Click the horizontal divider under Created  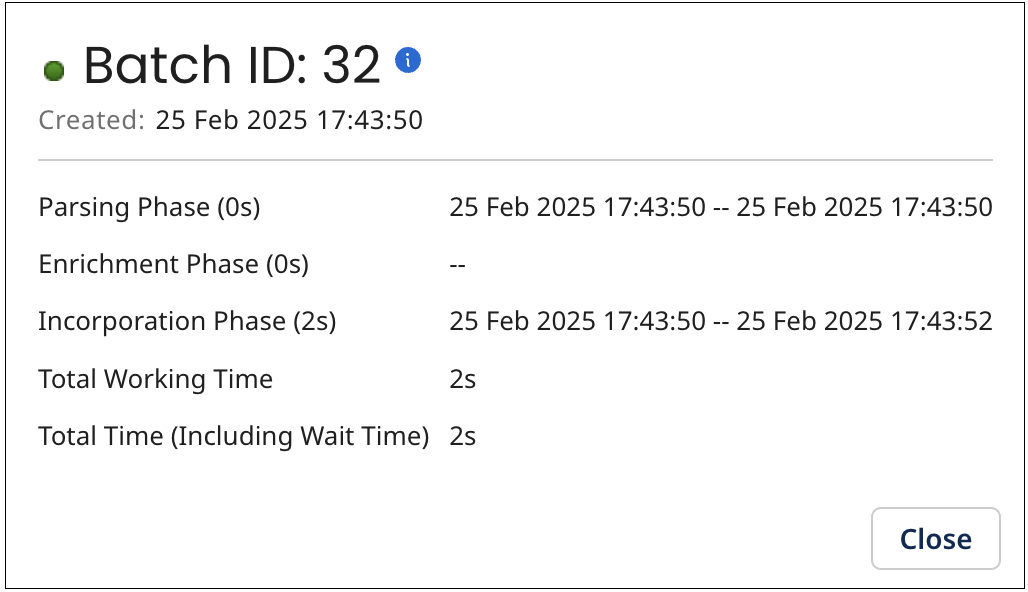coord(514,158)
